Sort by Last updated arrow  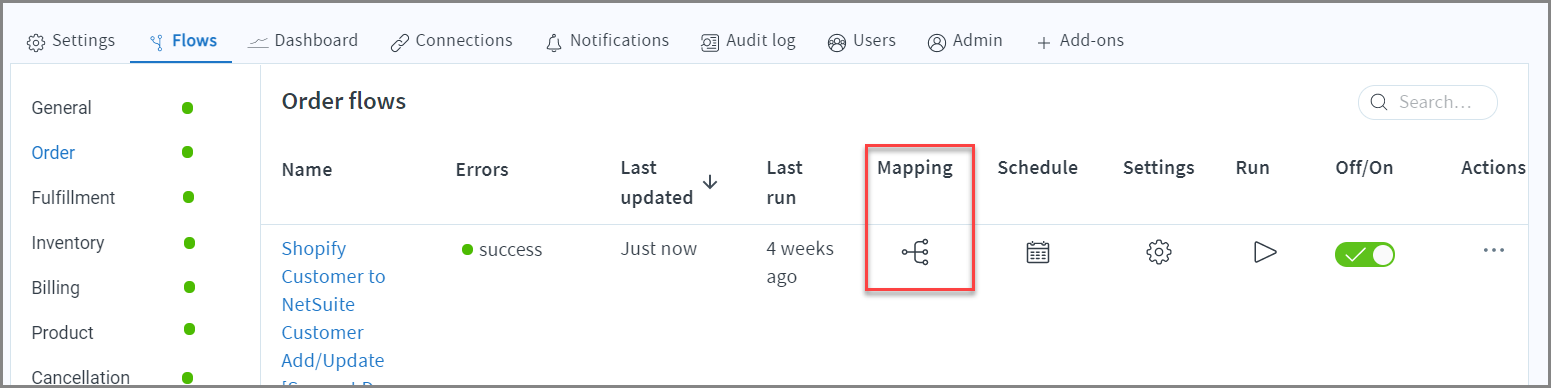tap(710, 182)
